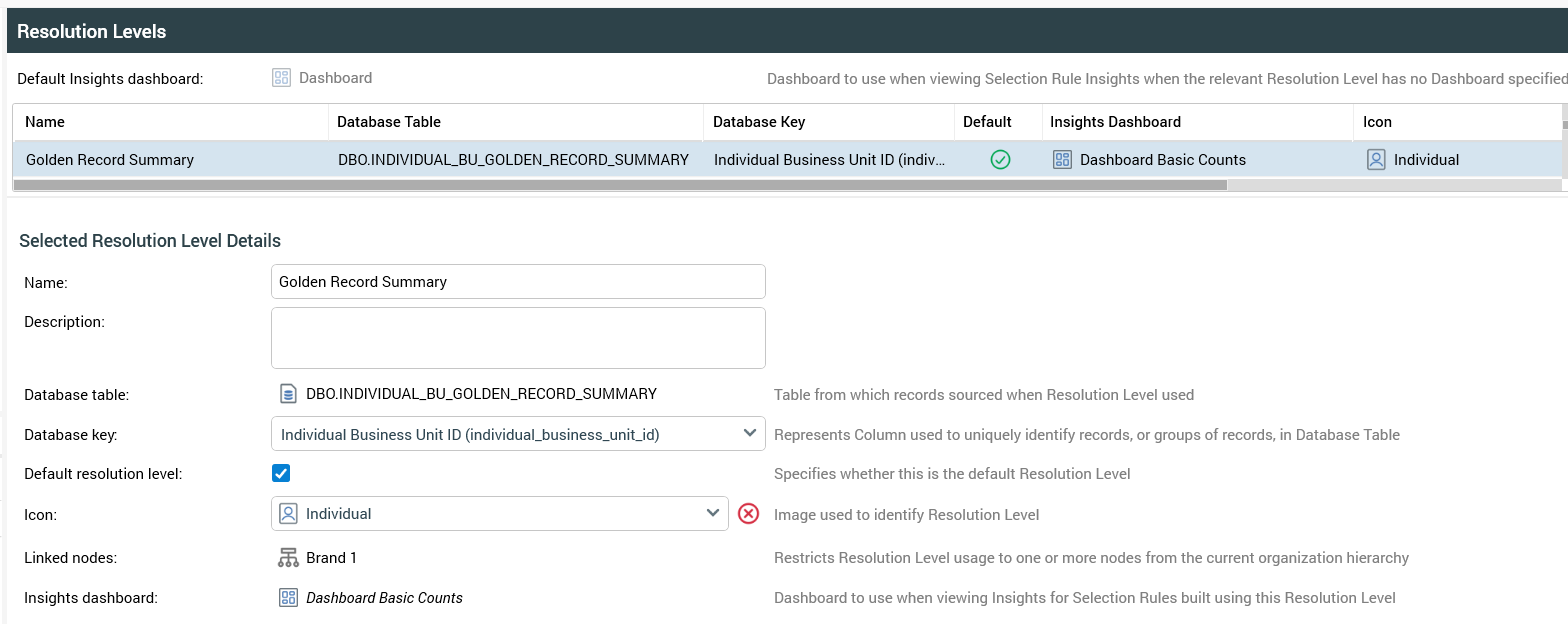Click the Insights Dashboard column header
This screenshot has width=1568, height=624.
tap(1115, 122)
